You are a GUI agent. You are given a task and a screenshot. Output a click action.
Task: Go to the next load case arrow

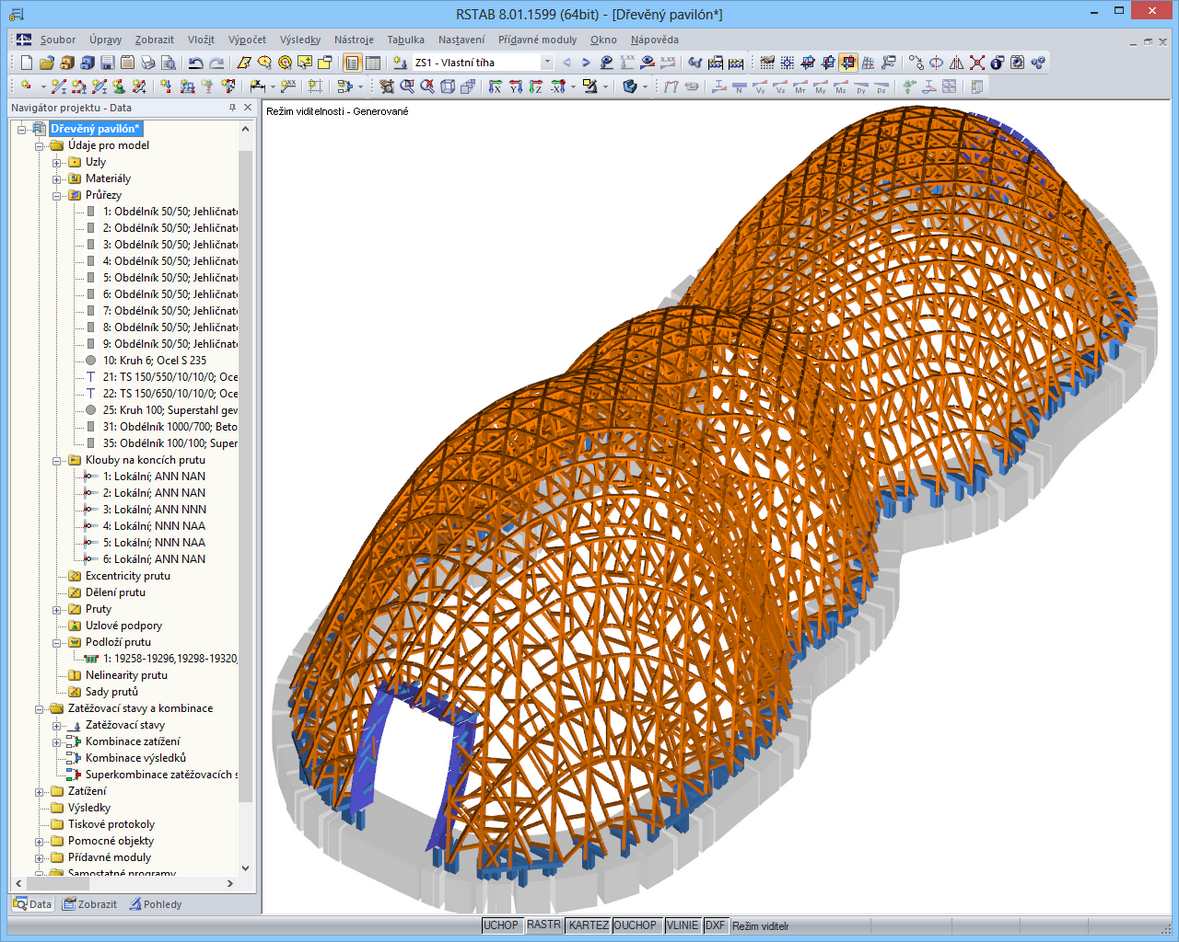[586, 62]
